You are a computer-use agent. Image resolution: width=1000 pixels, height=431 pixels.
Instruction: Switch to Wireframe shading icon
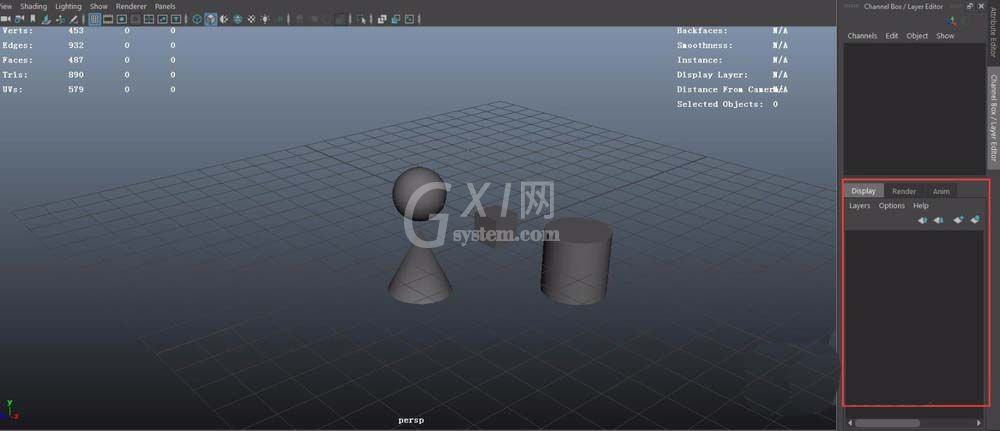(197, 19)
